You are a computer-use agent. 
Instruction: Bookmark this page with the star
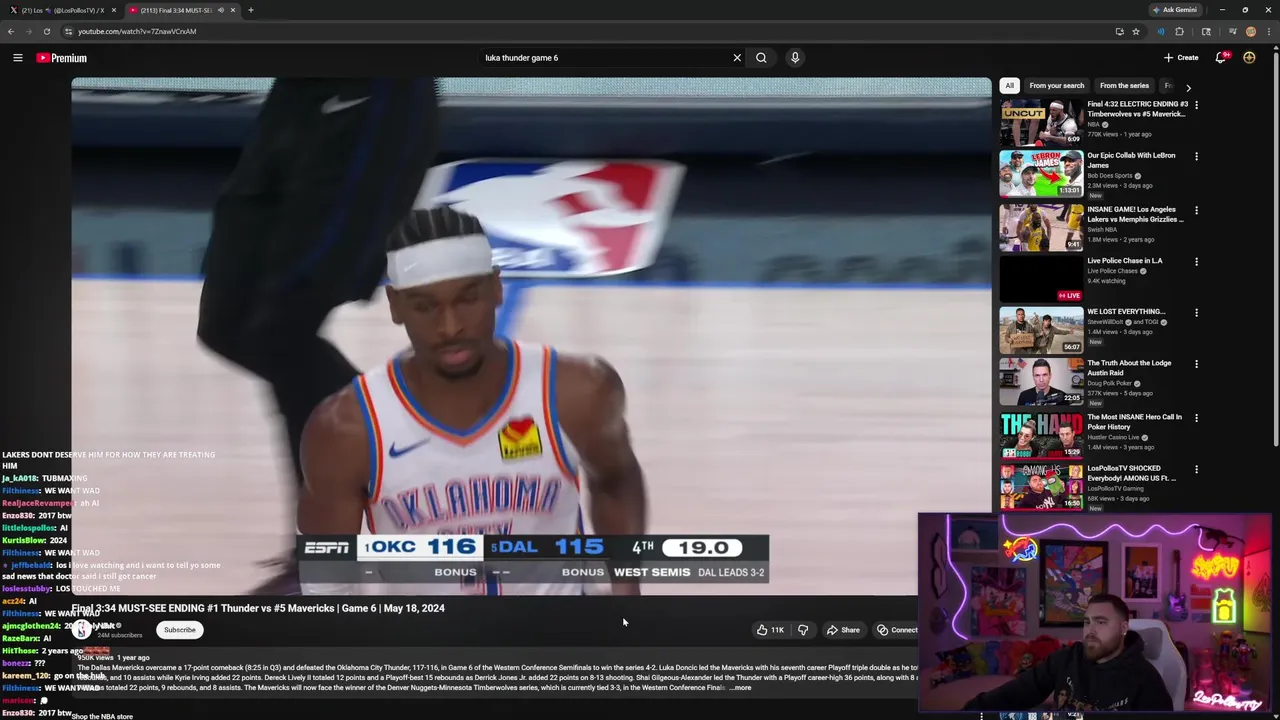pyautogui.click(x=1136, y=31)
